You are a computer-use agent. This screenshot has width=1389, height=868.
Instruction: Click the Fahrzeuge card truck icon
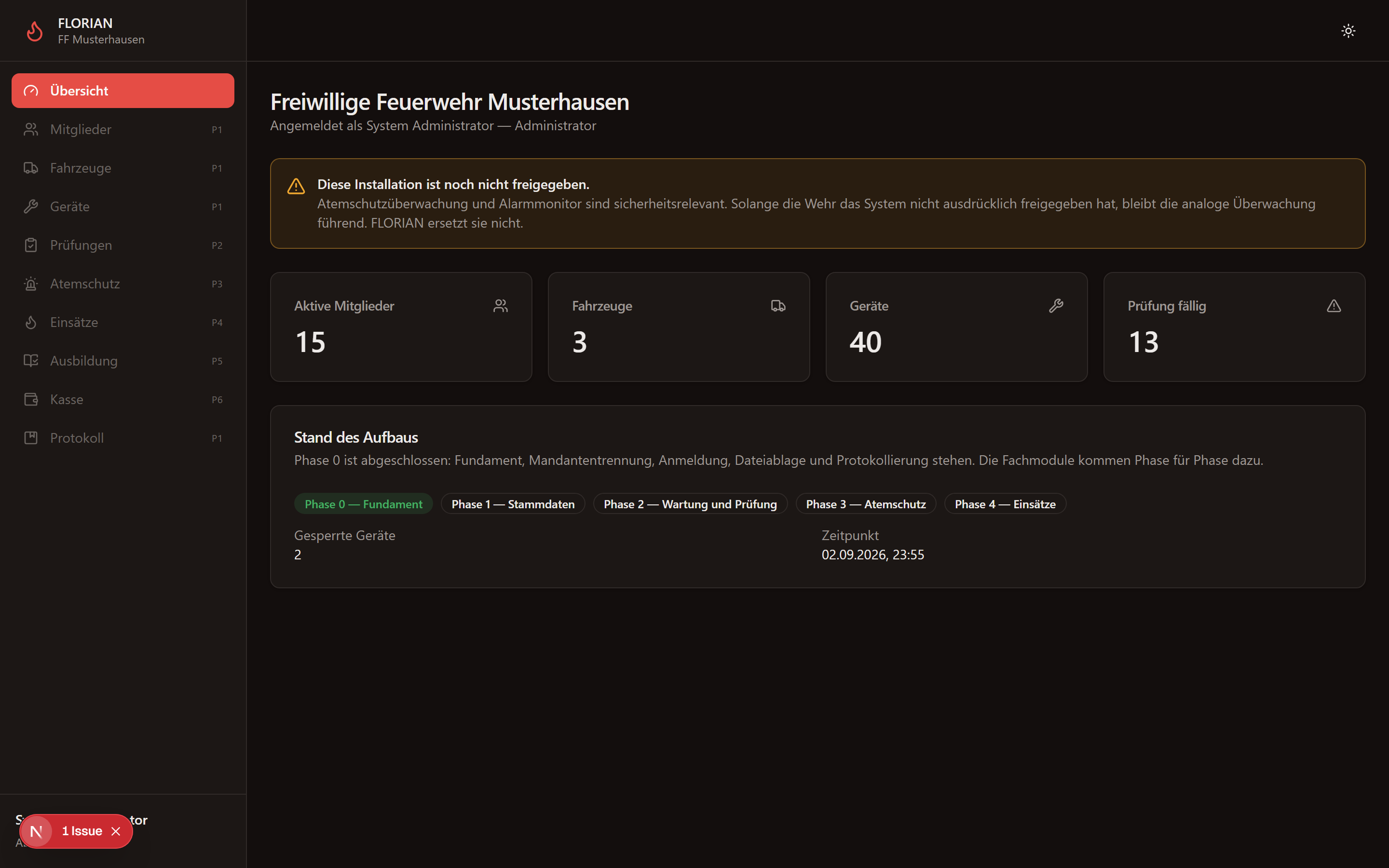(778, 306)
